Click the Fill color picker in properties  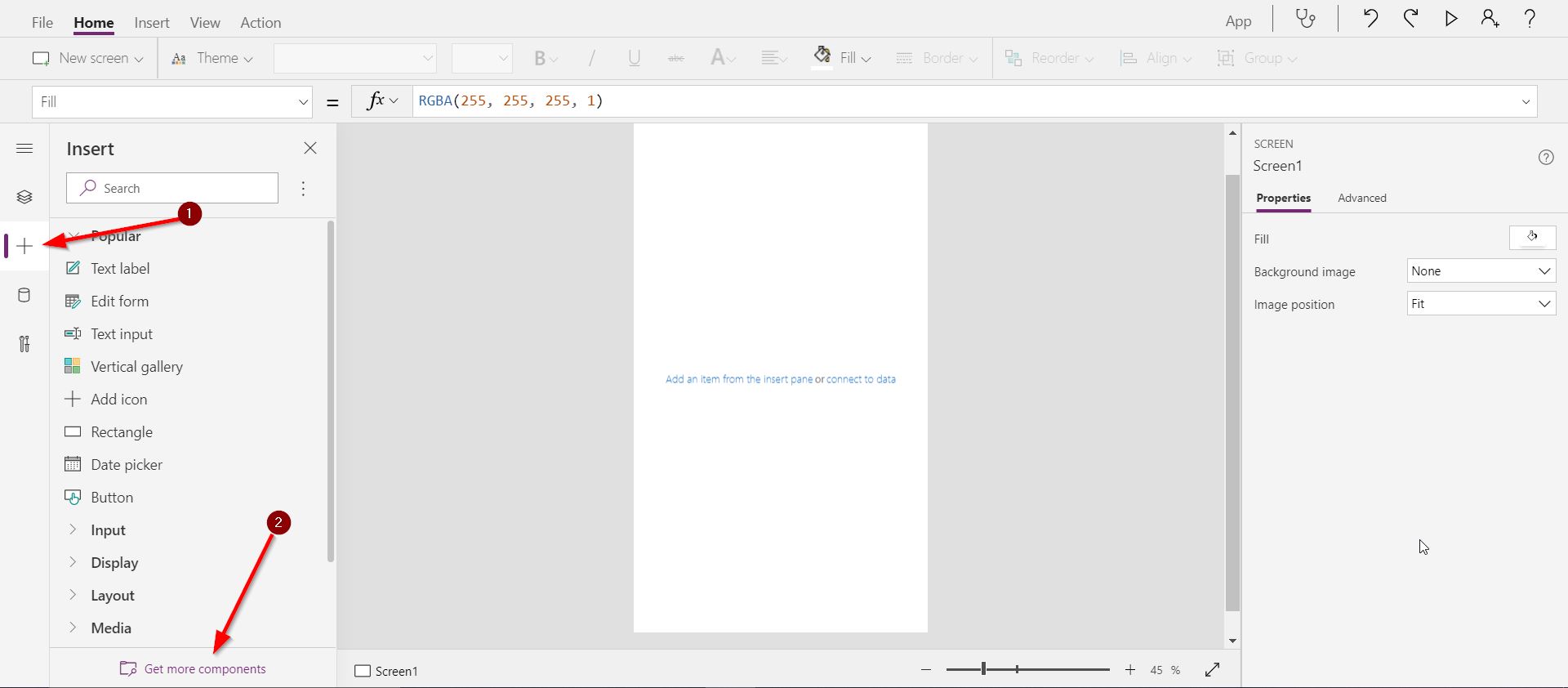[1532, 238]
